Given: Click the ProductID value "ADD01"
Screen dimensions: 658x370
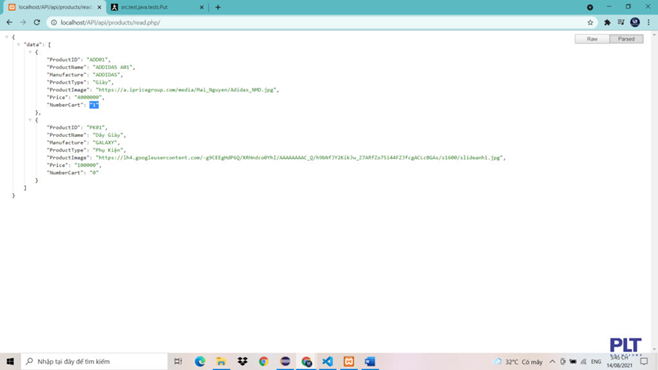Looking at the screenshot, I should (x=98, y=60).
